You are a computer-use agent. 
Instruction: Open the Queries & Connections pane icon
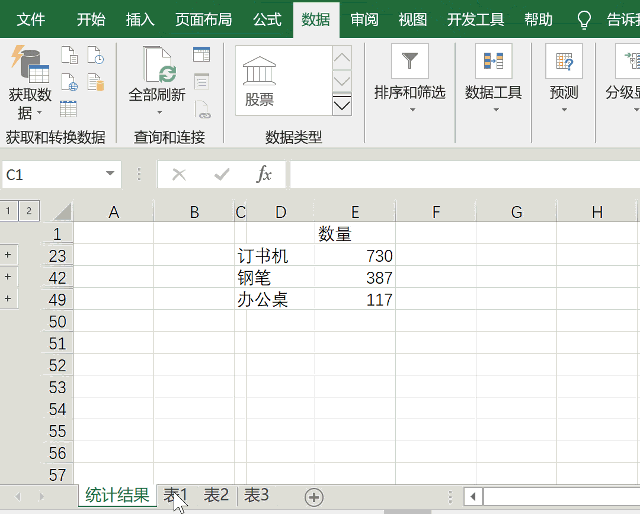[202, 55]
